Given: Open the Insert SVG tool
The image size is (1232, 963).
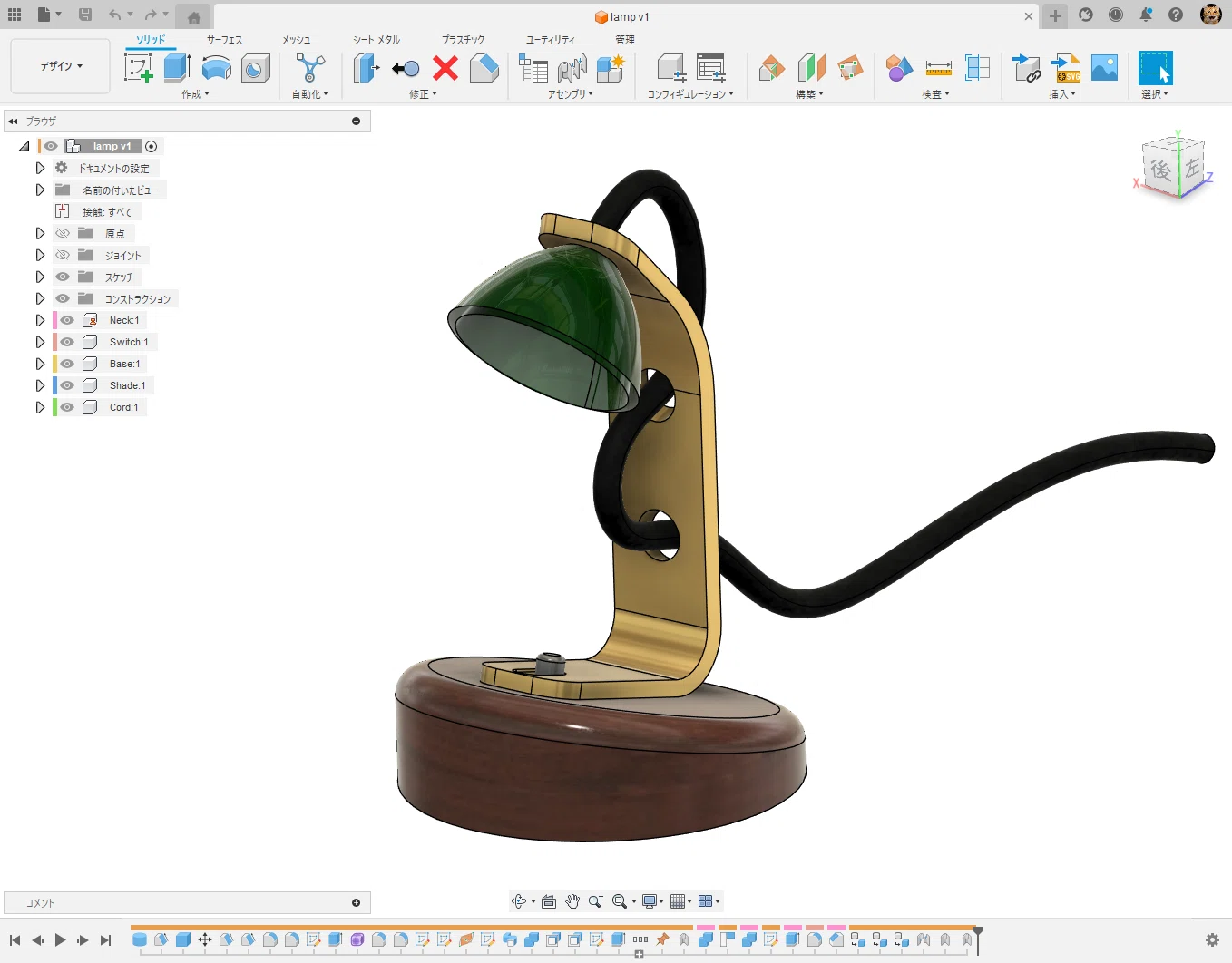Looking at the screenshot, I should 1066,68.
